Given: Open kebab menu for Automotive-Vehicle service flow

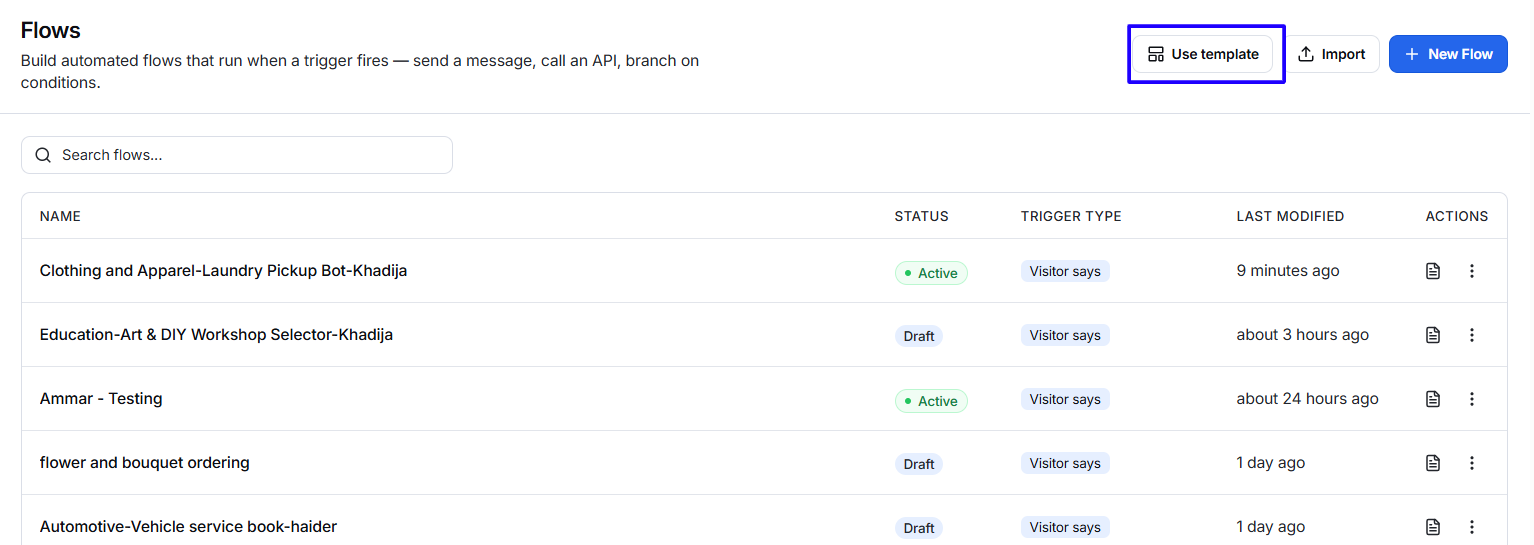Looking at the screenshot, I should click(x=1471, y=527).
